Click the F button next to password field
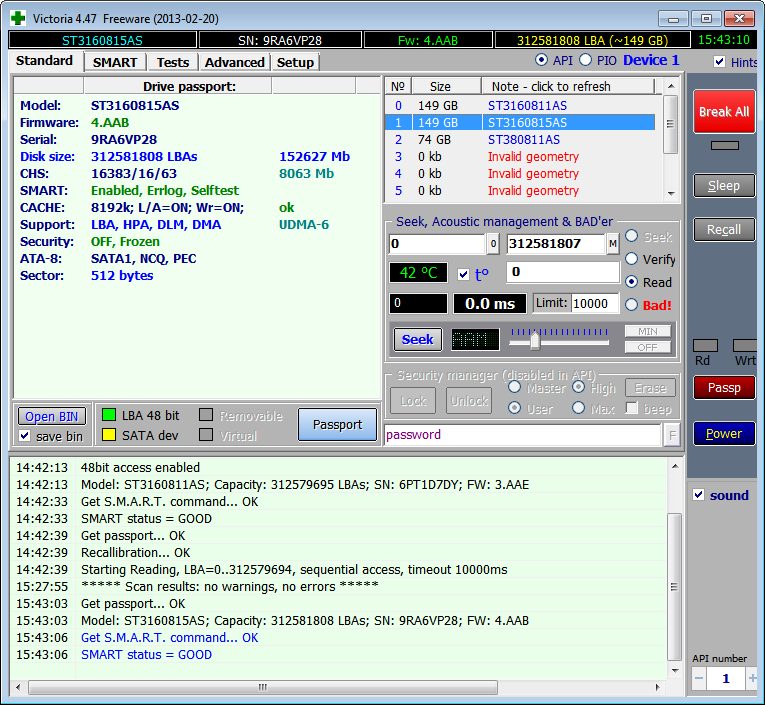 pyautogui.click(x=672, y=435)
